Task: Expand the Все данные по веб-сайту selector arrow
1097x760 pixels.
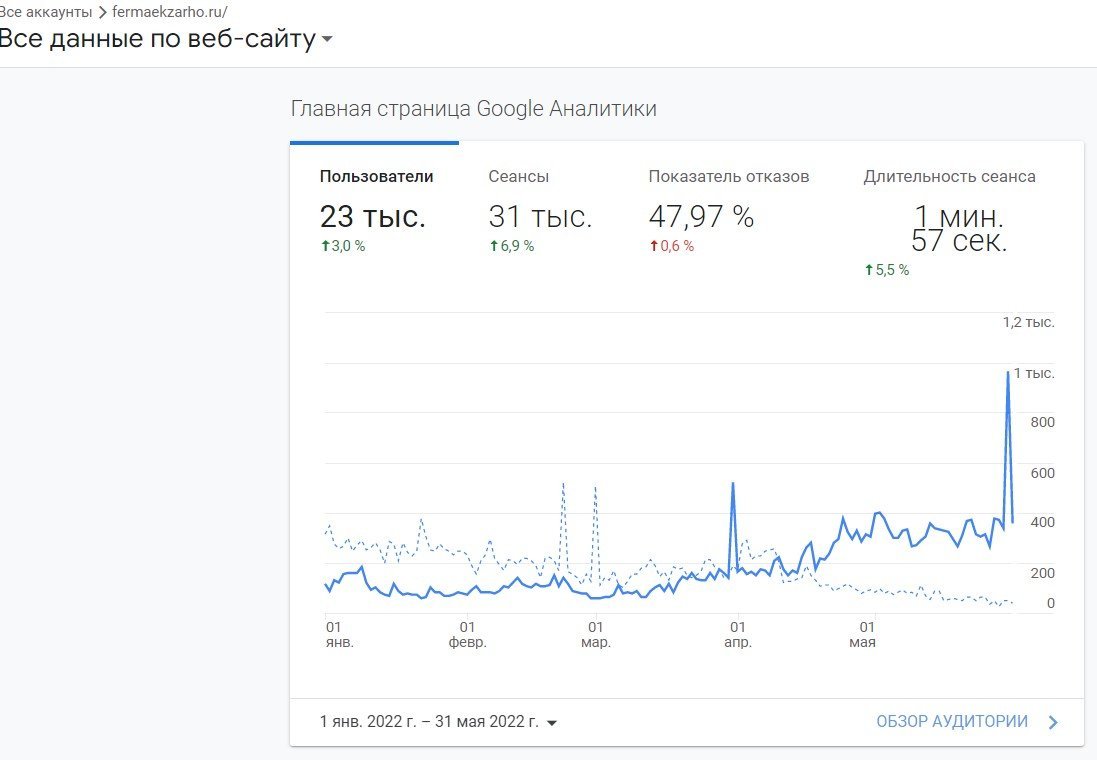Action: tap(327, 41)
